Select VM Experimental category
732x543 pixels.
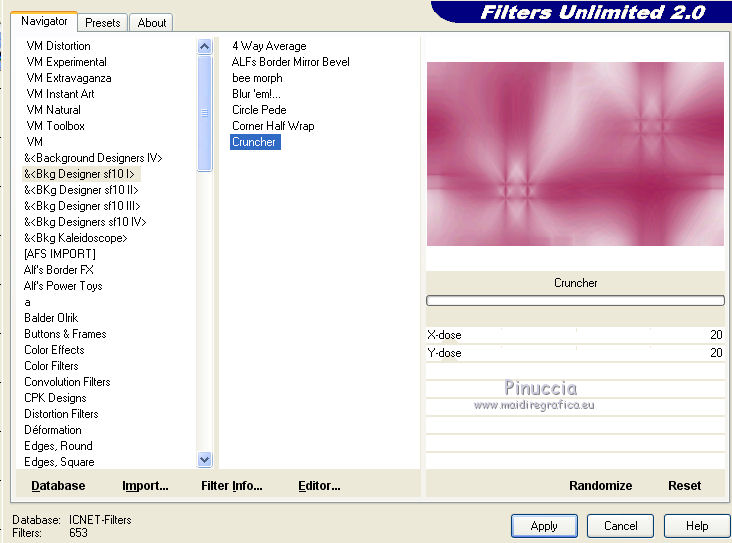(66, 62)
